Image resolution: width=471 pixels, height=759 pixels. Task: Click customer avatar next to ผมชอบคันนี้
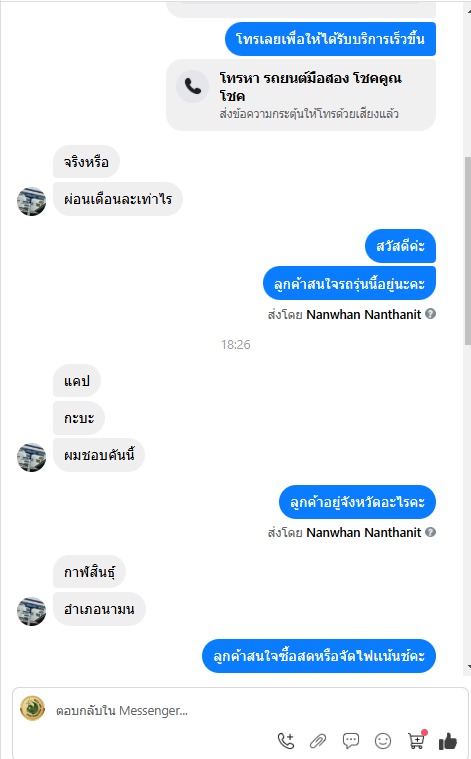(31, 457)
